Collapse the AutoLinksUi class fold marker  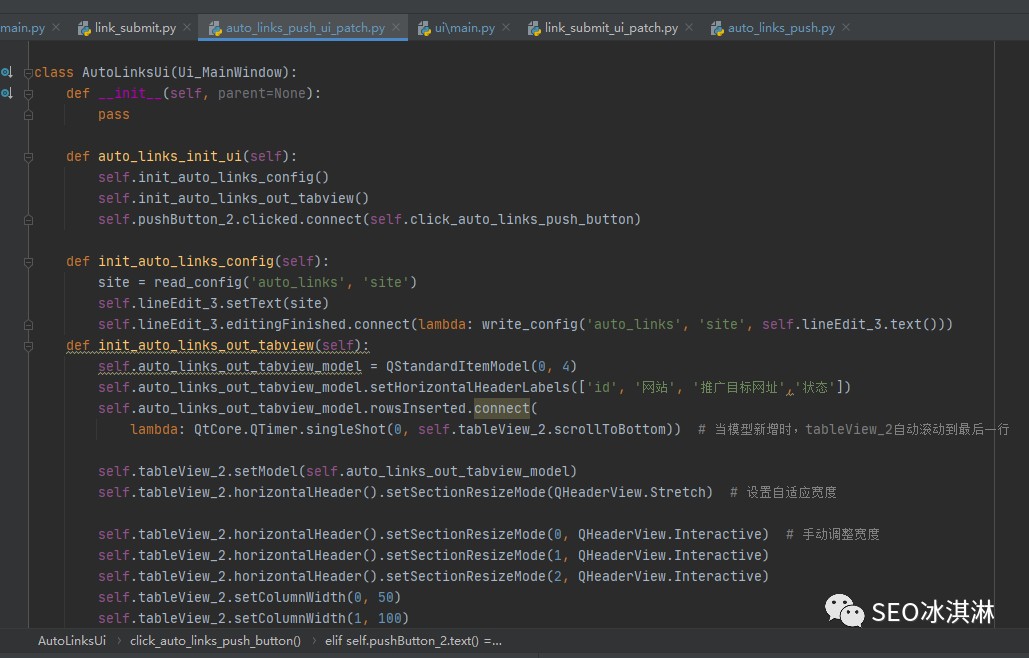(x=28, y=73)
